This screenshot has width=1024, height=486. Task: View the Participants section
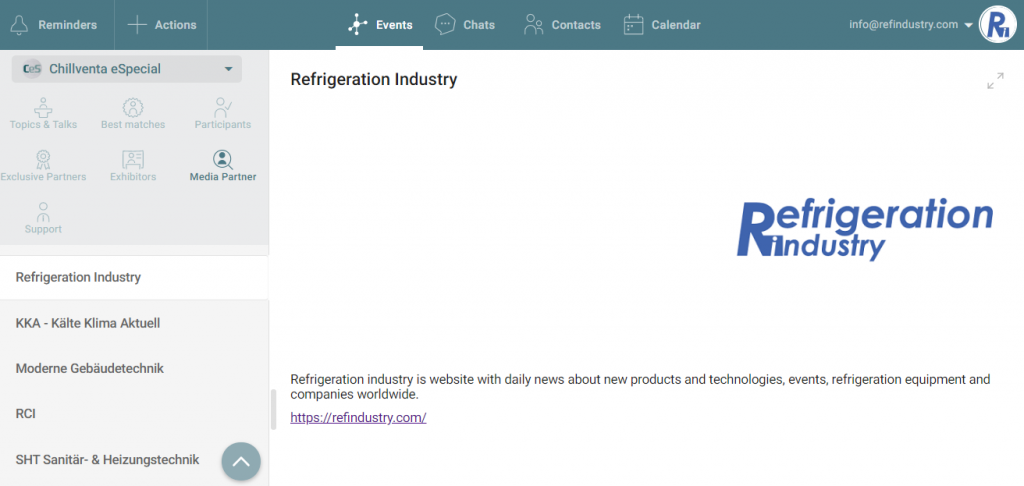point(223,114)
